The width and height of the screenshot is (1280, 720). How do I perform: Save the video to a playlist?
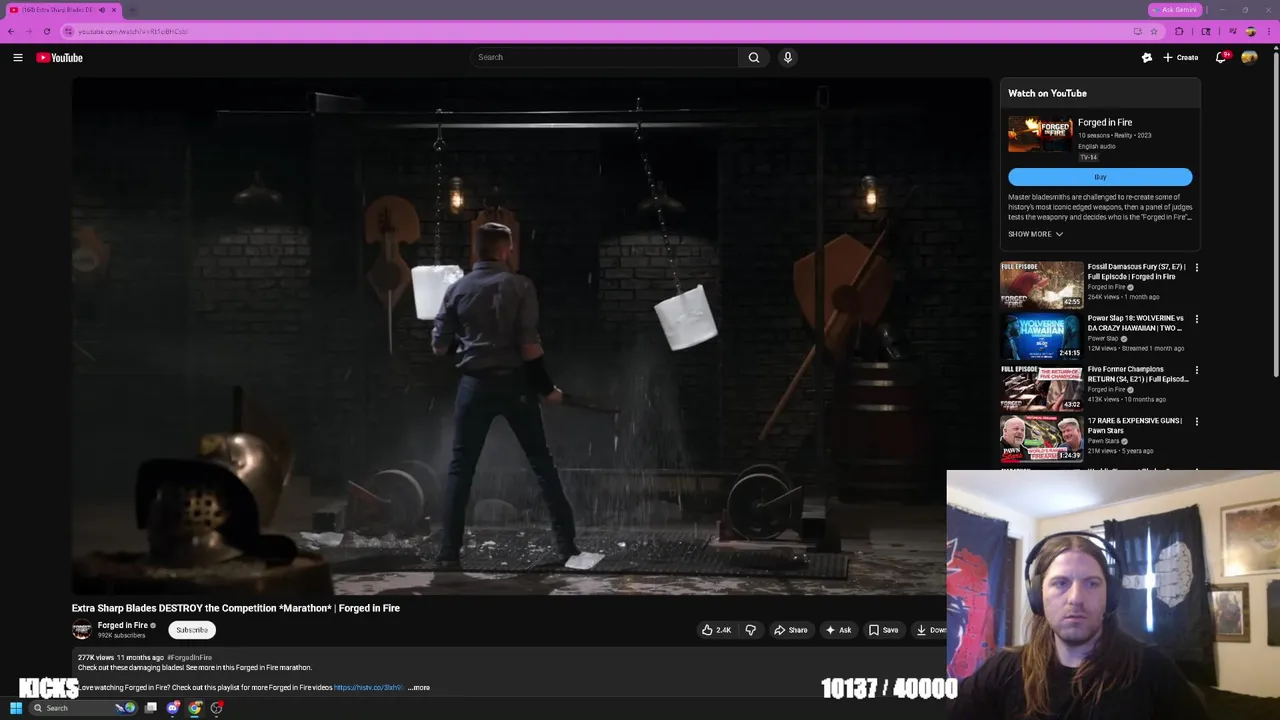pyautogui.click(x=883, y=630)
